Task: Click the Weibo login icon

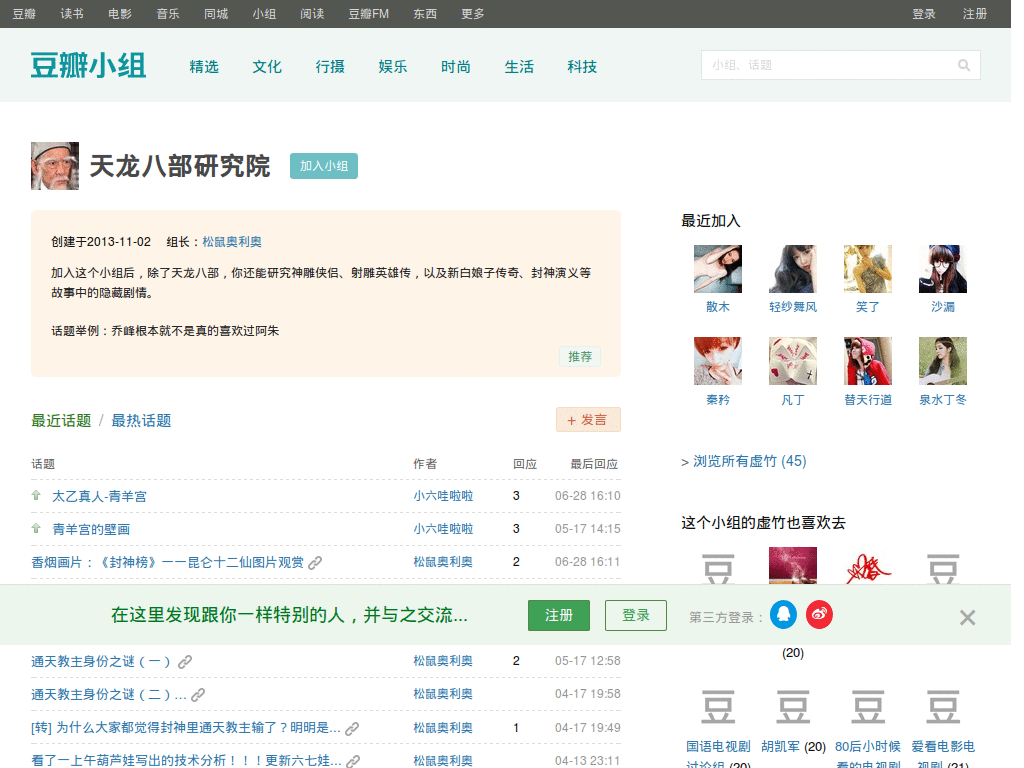Action: click(819, 616)
